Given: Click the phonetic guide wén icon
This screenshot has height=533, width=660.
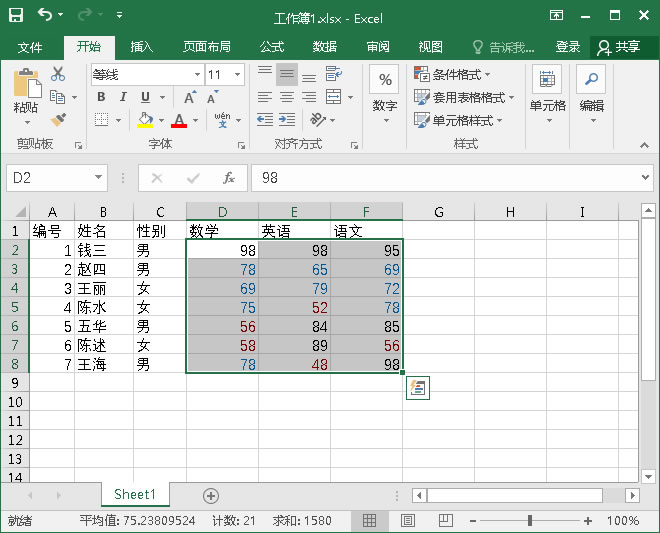Looking at the screenshot, I should coord(222,120).
